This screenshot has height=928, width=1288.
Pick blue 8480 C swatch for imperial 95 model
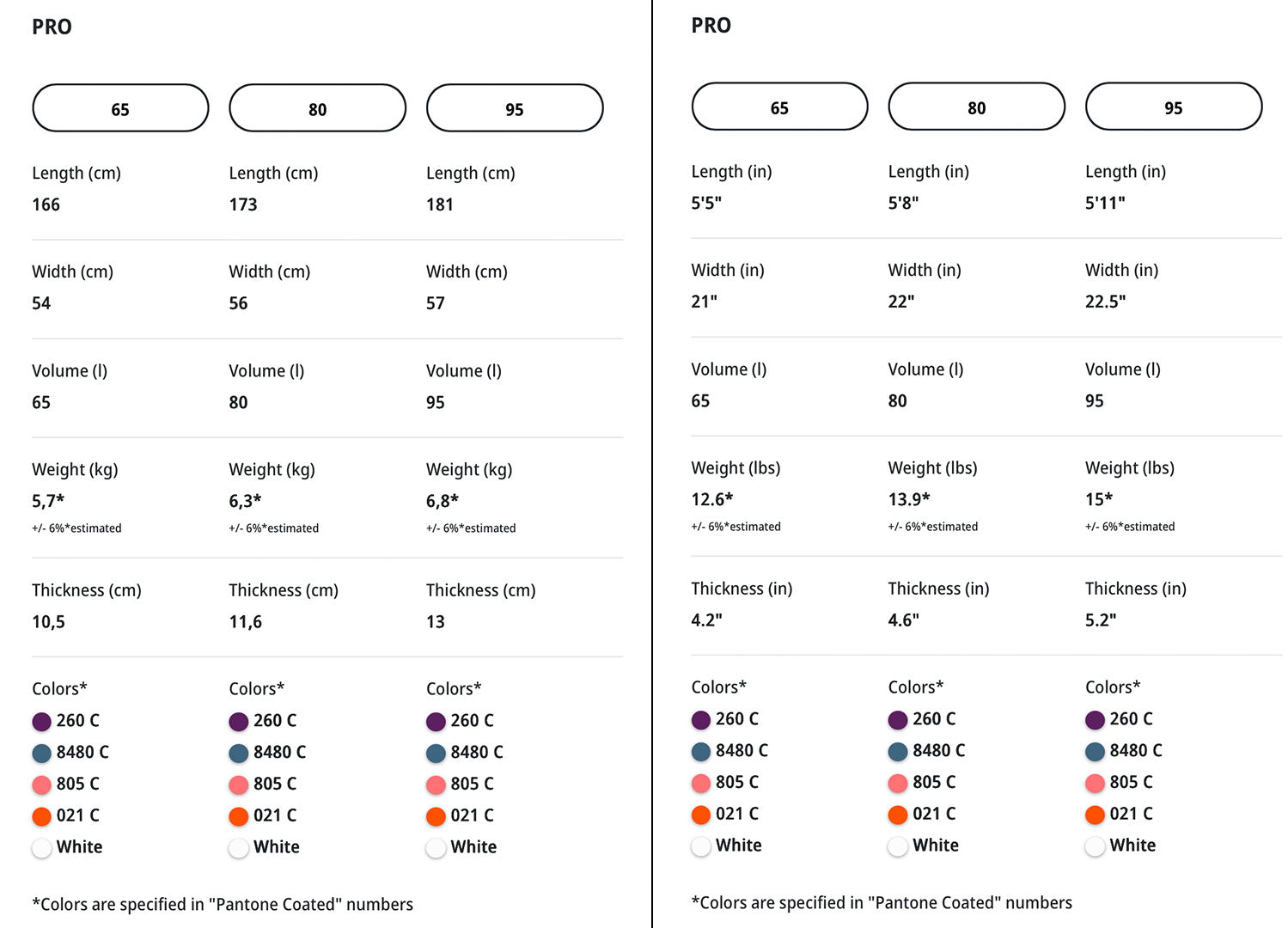tap(1095, 751)
